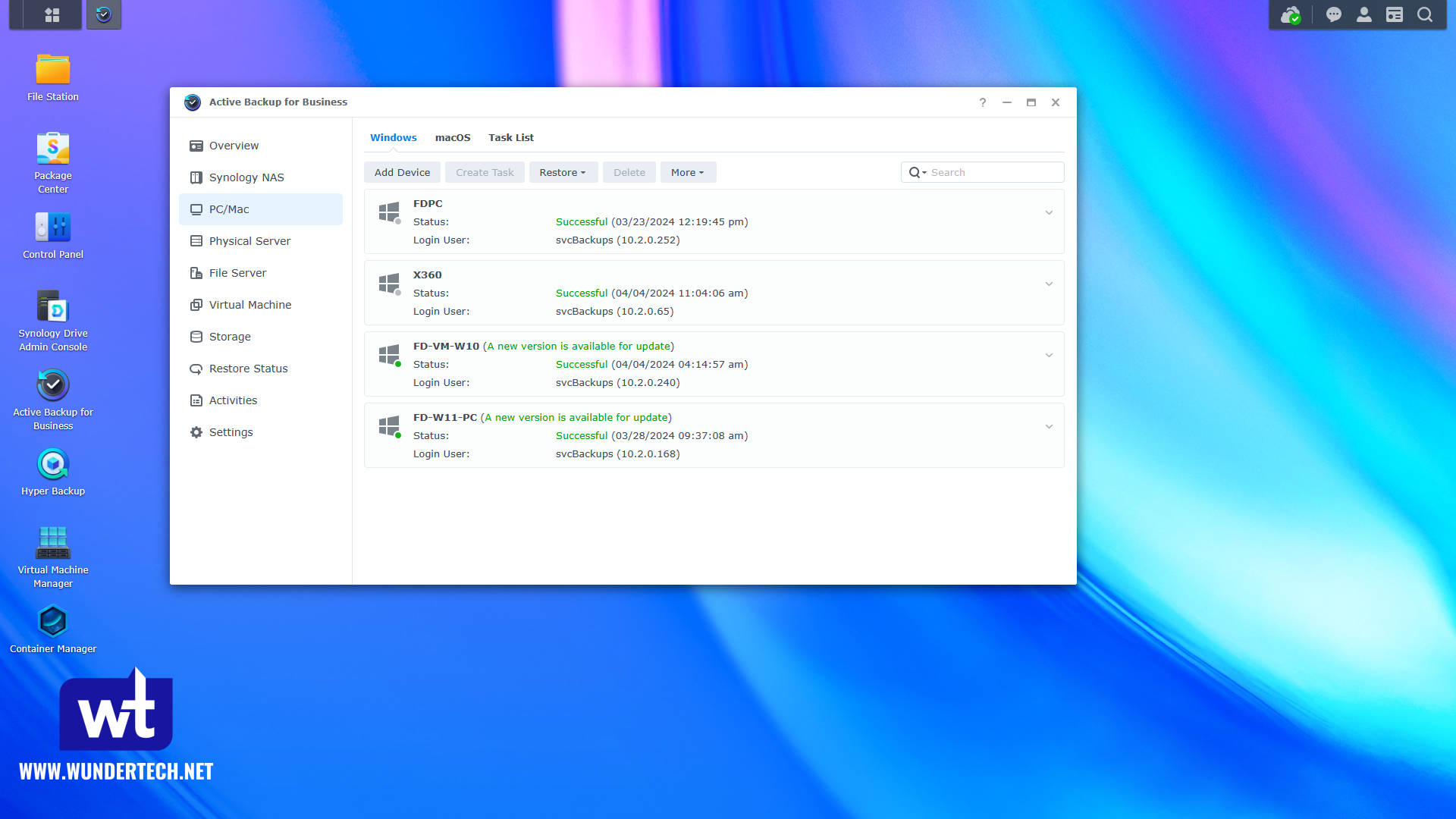The width and height of the screenshot is (1456, 819).
Task: Open the Settings panel
Action: click(x=230, y=432)
